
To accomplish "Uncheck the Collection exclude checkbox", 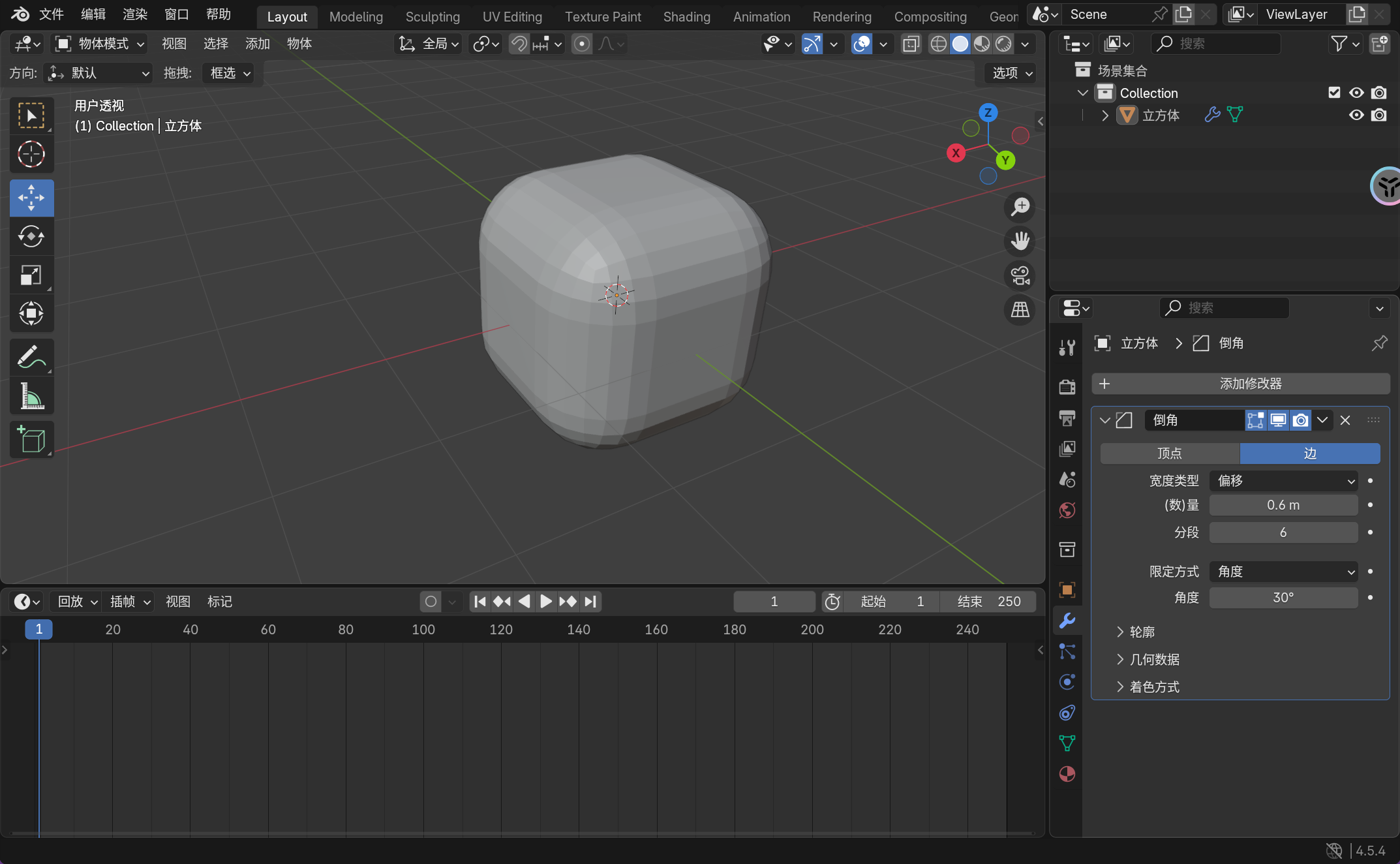I will point(1334,93).
